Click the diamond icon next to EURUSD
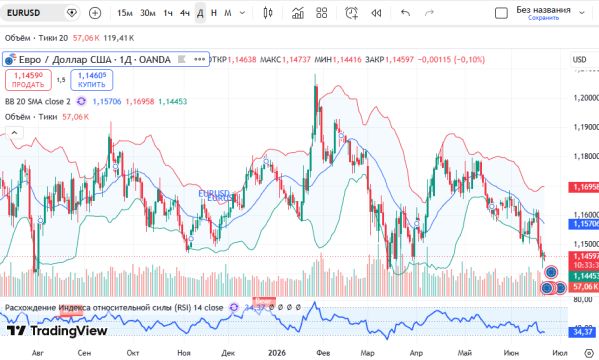The image size is (599, 360). click(71, 13)
